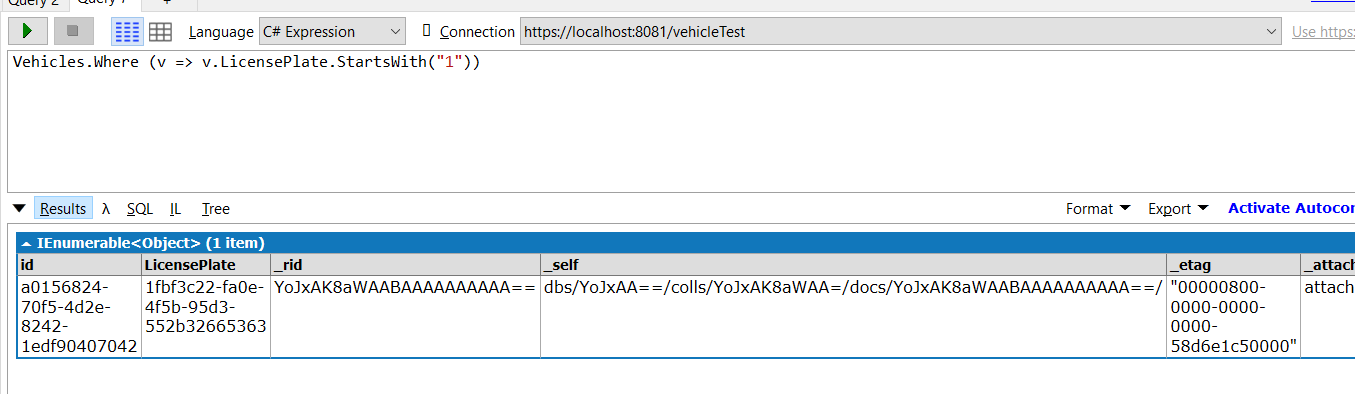Click the Activate Autocompletion link
The height and width of the screenshot is (394, 1355).
coord(1290,208)
